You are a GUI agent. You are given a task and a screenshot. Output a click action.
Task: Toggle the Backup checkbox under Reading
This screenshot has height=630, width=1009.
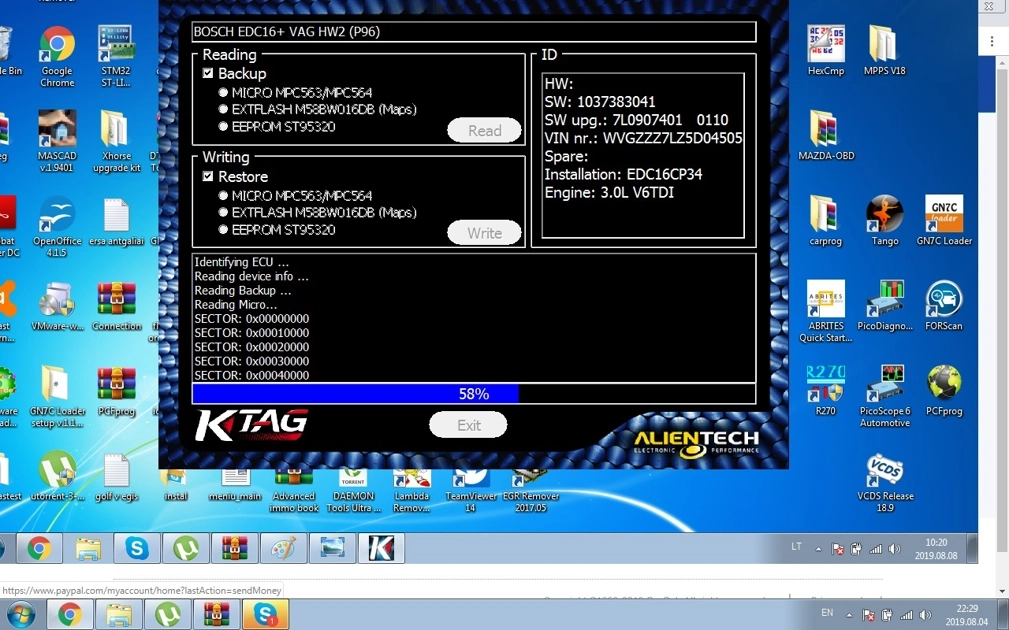coord(208,73)
